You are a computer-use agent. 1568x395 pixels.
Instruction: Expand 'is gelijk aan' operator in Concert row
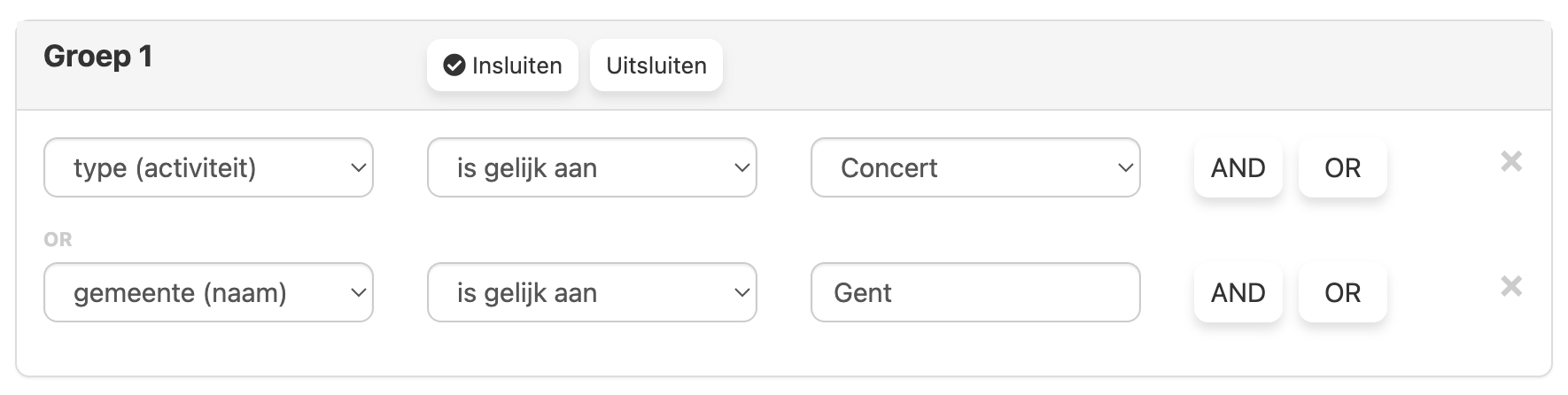click(x=592, y=167)
